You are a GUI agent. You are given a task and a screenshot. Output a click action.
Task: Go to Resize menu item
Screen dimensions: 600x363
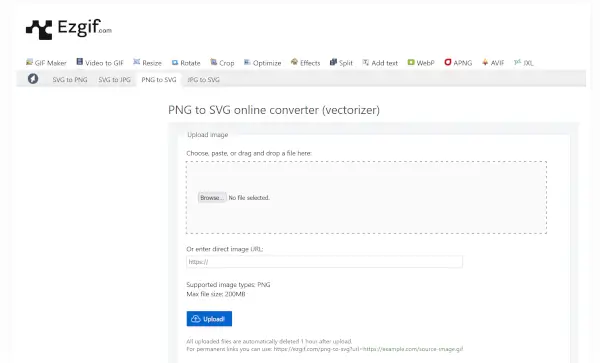[x=147, y=63]
